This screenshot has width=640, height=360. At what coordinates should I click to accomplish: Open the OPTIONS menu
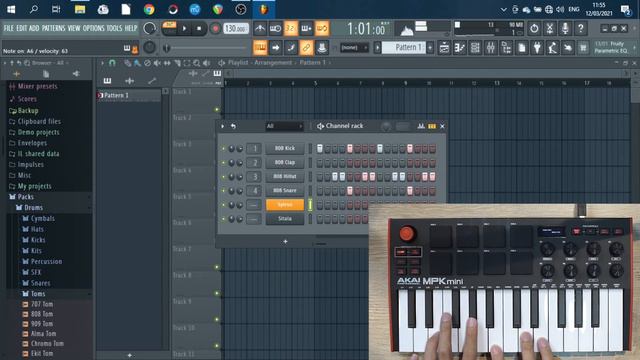tap(93, 28)
